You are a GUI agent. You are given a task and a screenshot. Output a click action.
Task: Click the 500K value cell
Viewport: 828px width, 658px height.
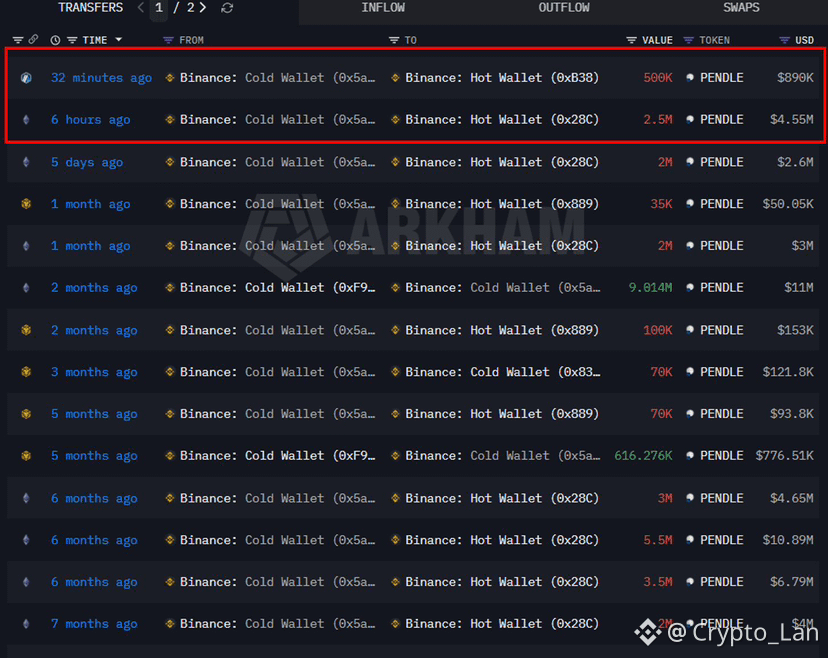(x=657, y=78)
